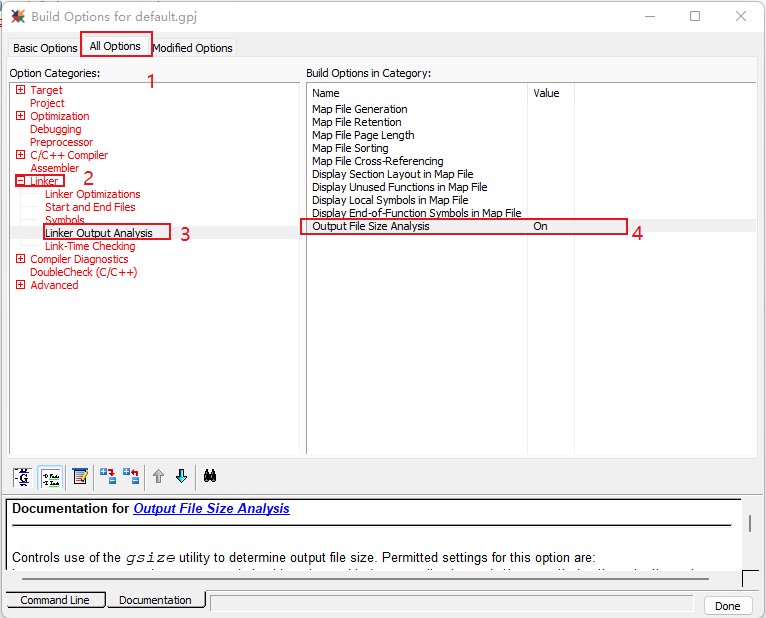766x618 pixels.
Task: Click the notepad with pencil icon
Action: tap(80, 477)
